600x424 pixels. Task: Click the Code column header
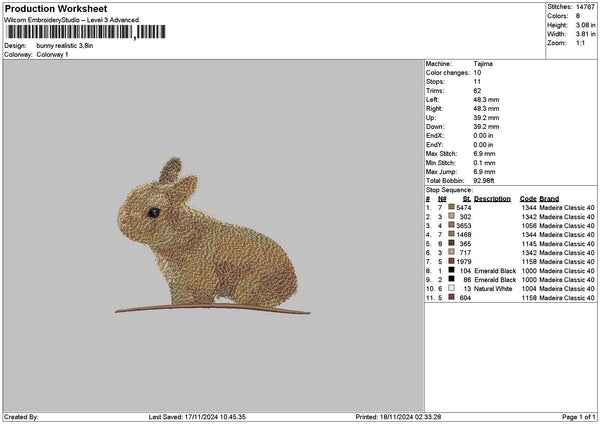(528, 198)
